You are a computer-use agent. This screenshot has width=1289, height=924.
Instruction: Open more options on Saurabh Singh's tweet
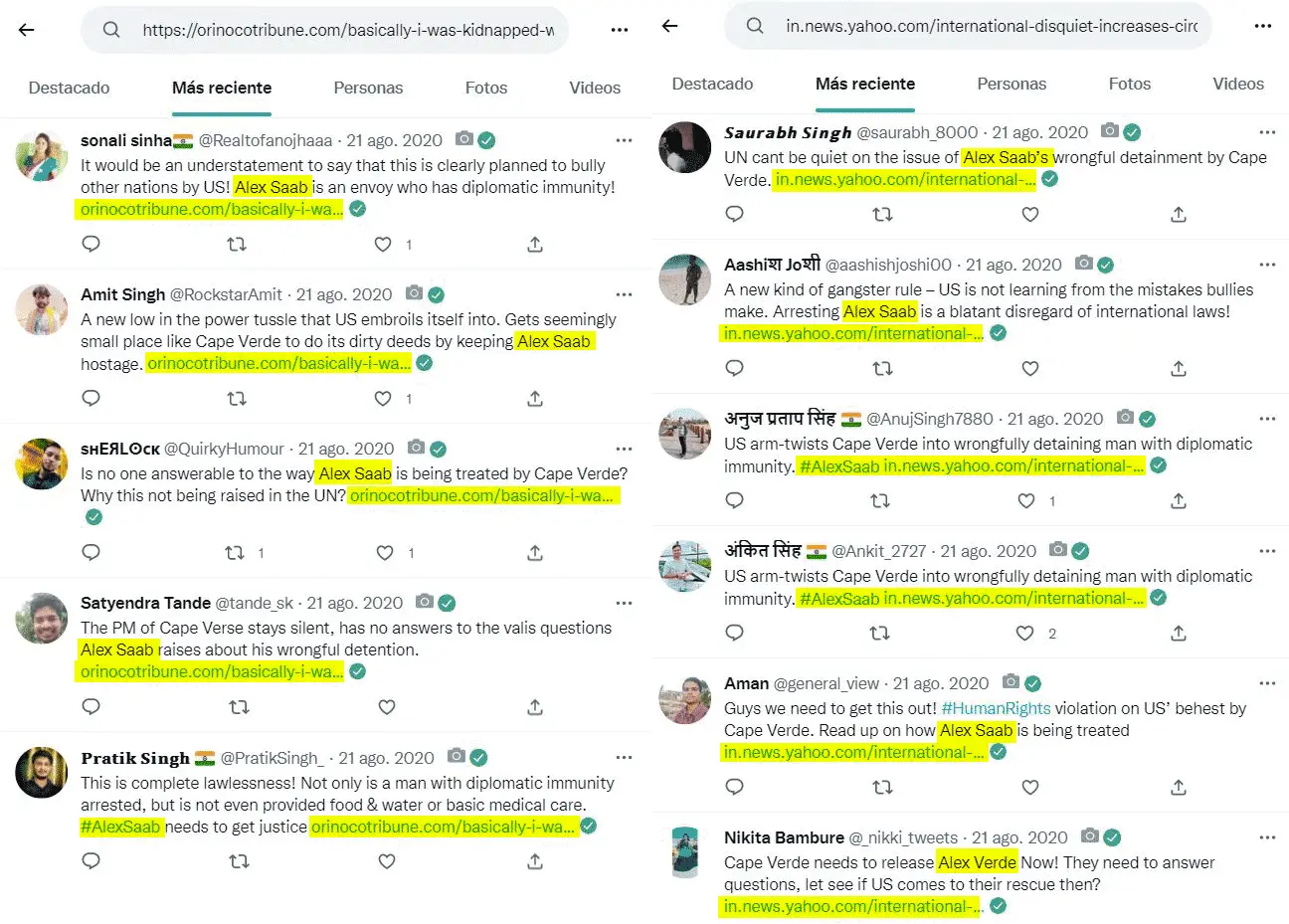[x=1267, y=132]
